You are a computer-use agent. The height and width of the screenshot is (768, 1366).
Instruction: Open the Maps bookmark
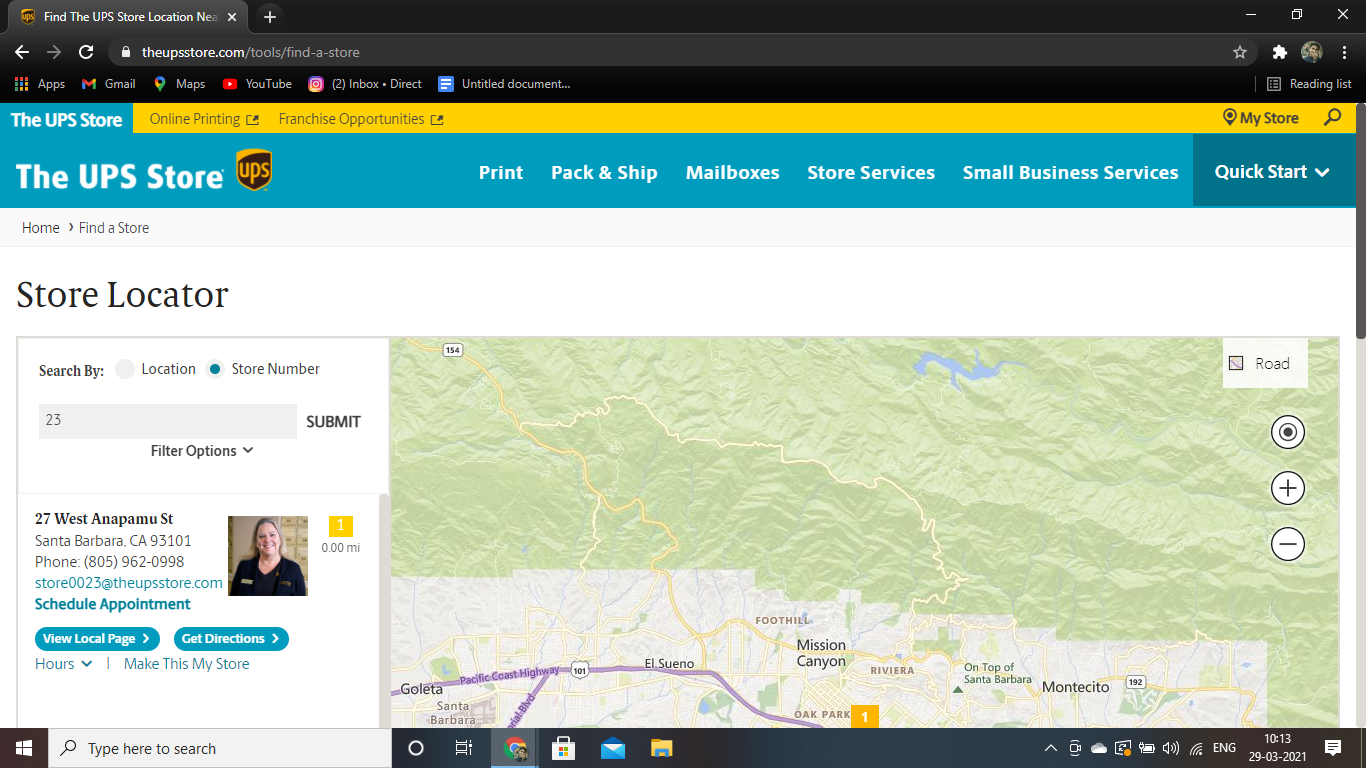[x=179, y=84]
